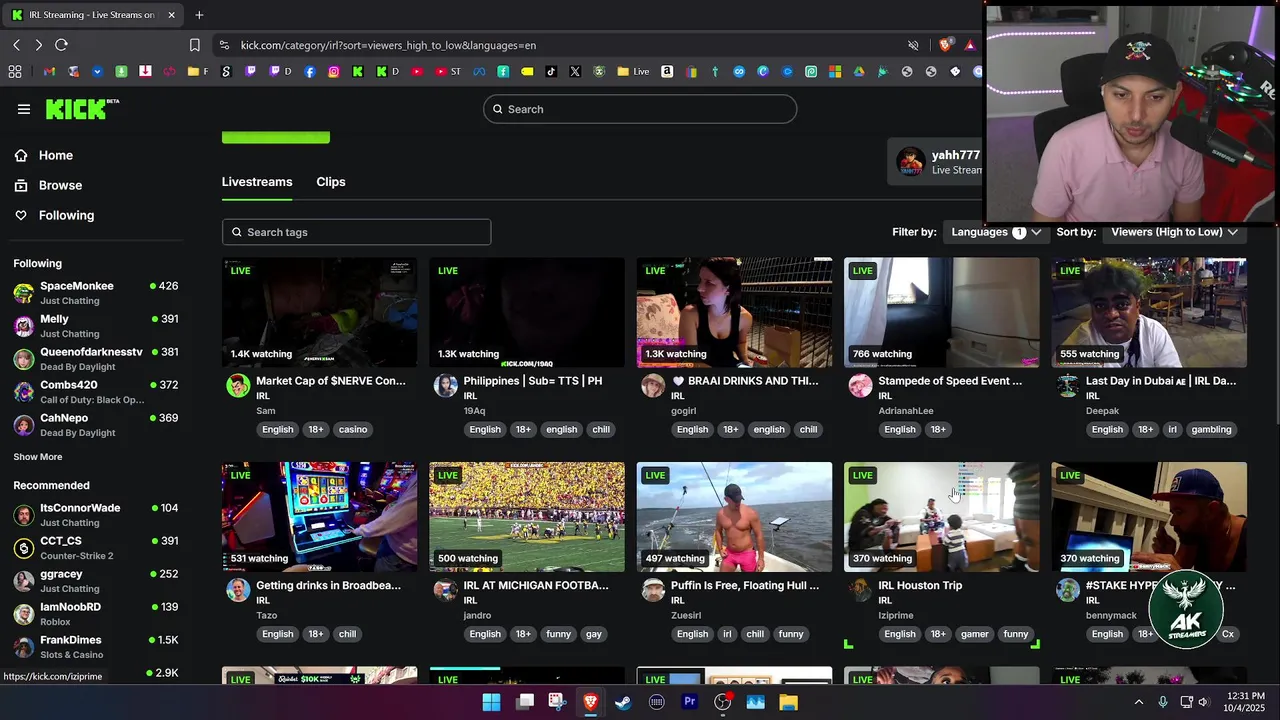Open Melly channel in Following
Image resolution: width=1280 pixels, height=720 pixels.
(x=96, y=325)
